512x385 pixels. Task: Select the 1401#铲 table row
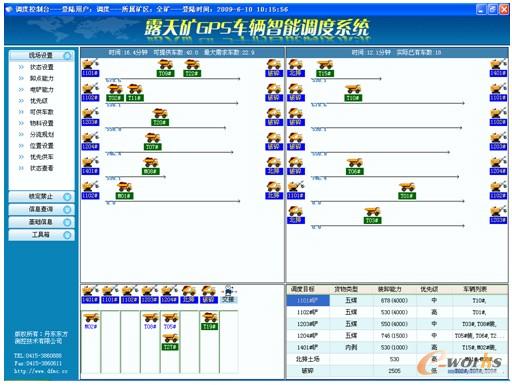397,347
